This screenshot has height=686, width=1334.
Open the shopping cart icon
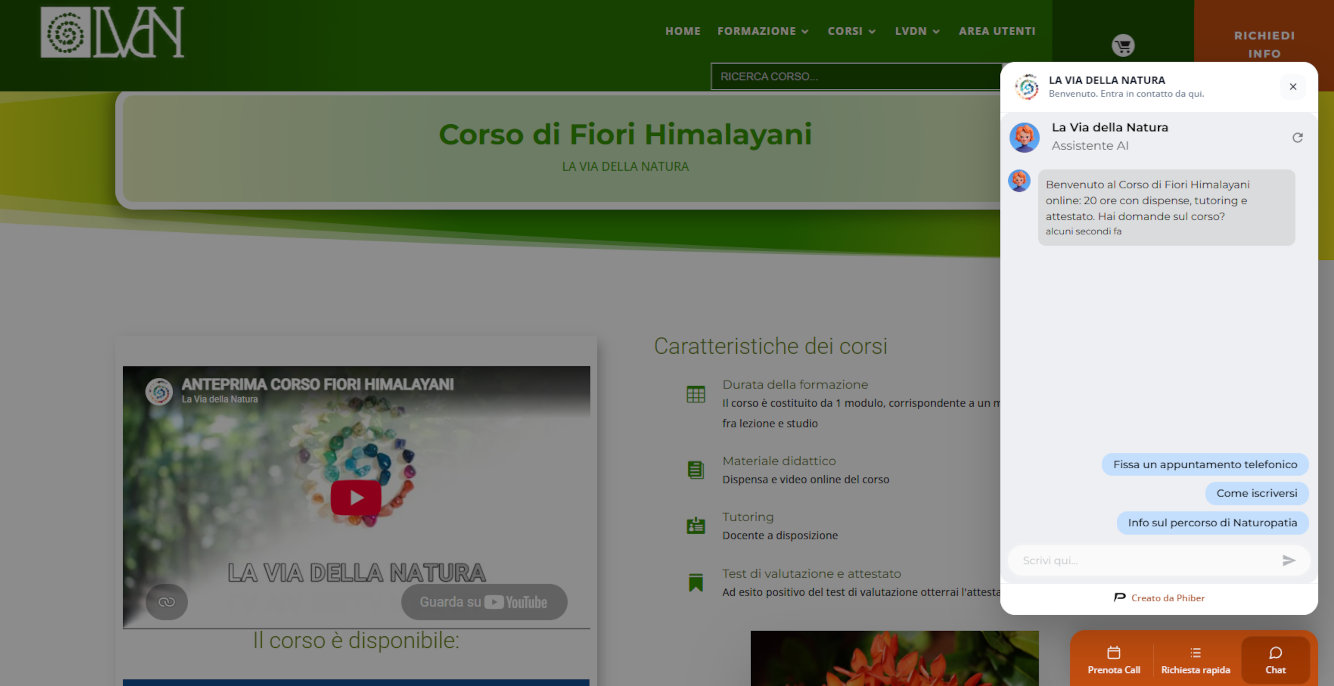click(1122, 45)
